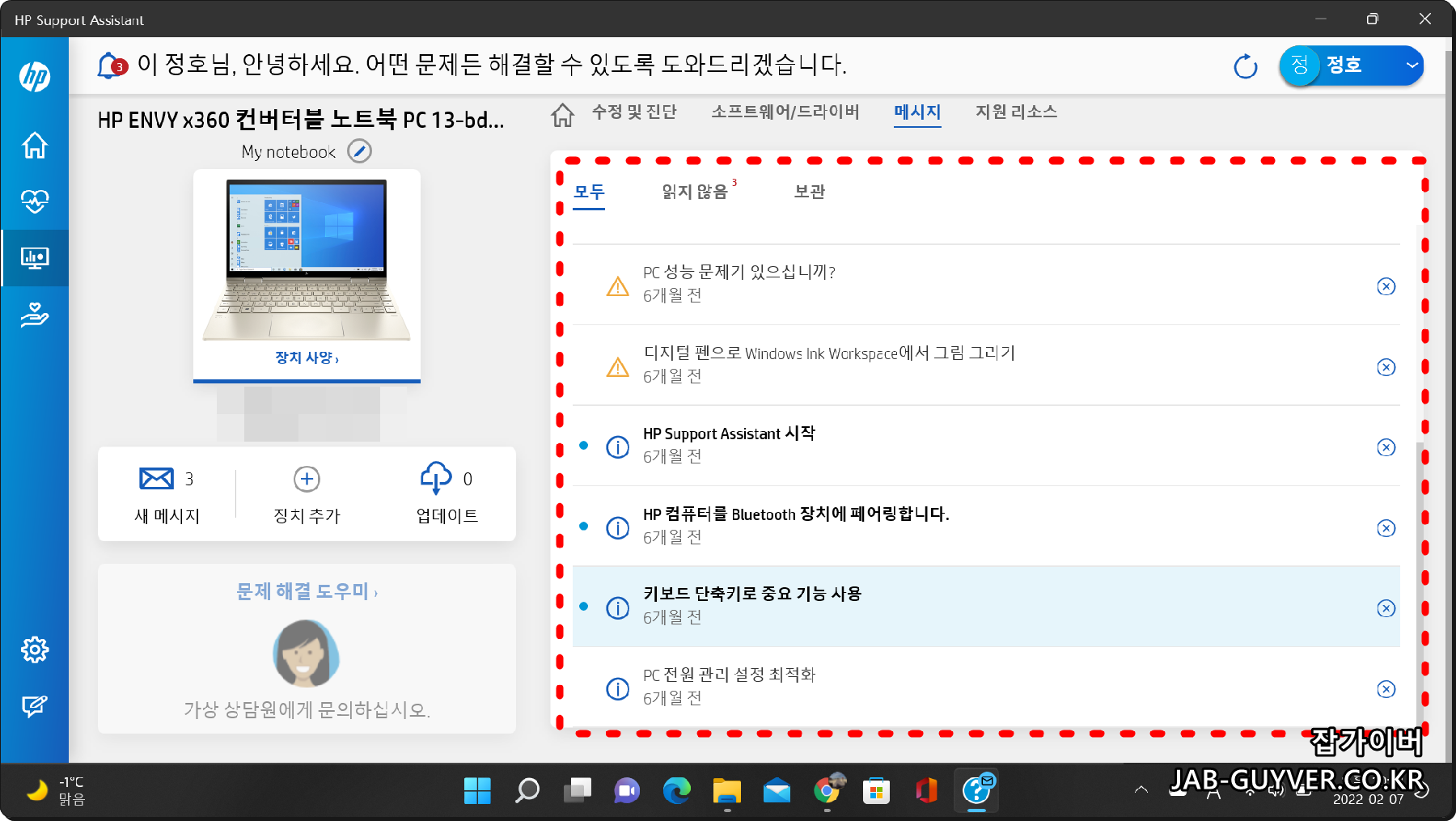This screenshot has width=1456, height=821.
Task: Open Microsoft Edge from the taskbar
Action: (677, 790)
